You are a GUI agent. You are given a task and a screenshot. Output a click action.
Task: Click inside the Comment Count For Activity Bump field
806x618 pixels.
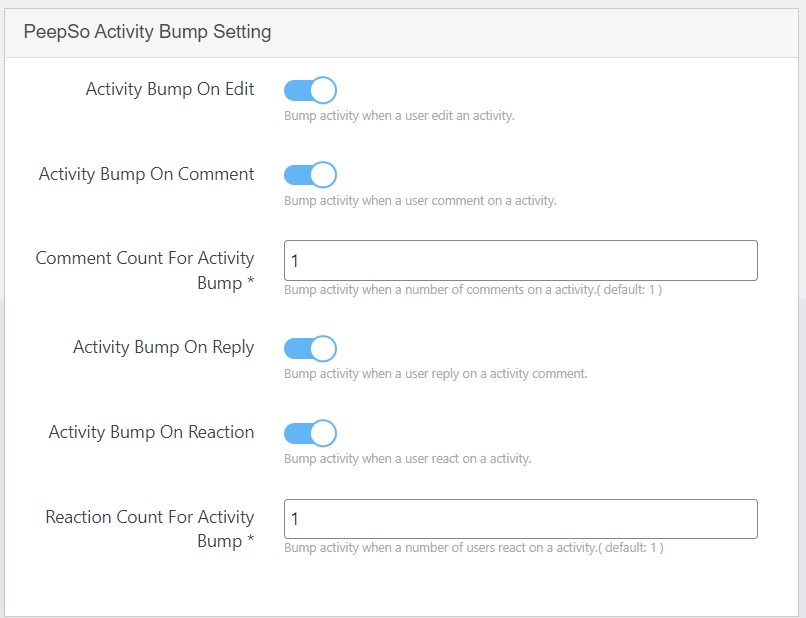(x=520, y=260)
